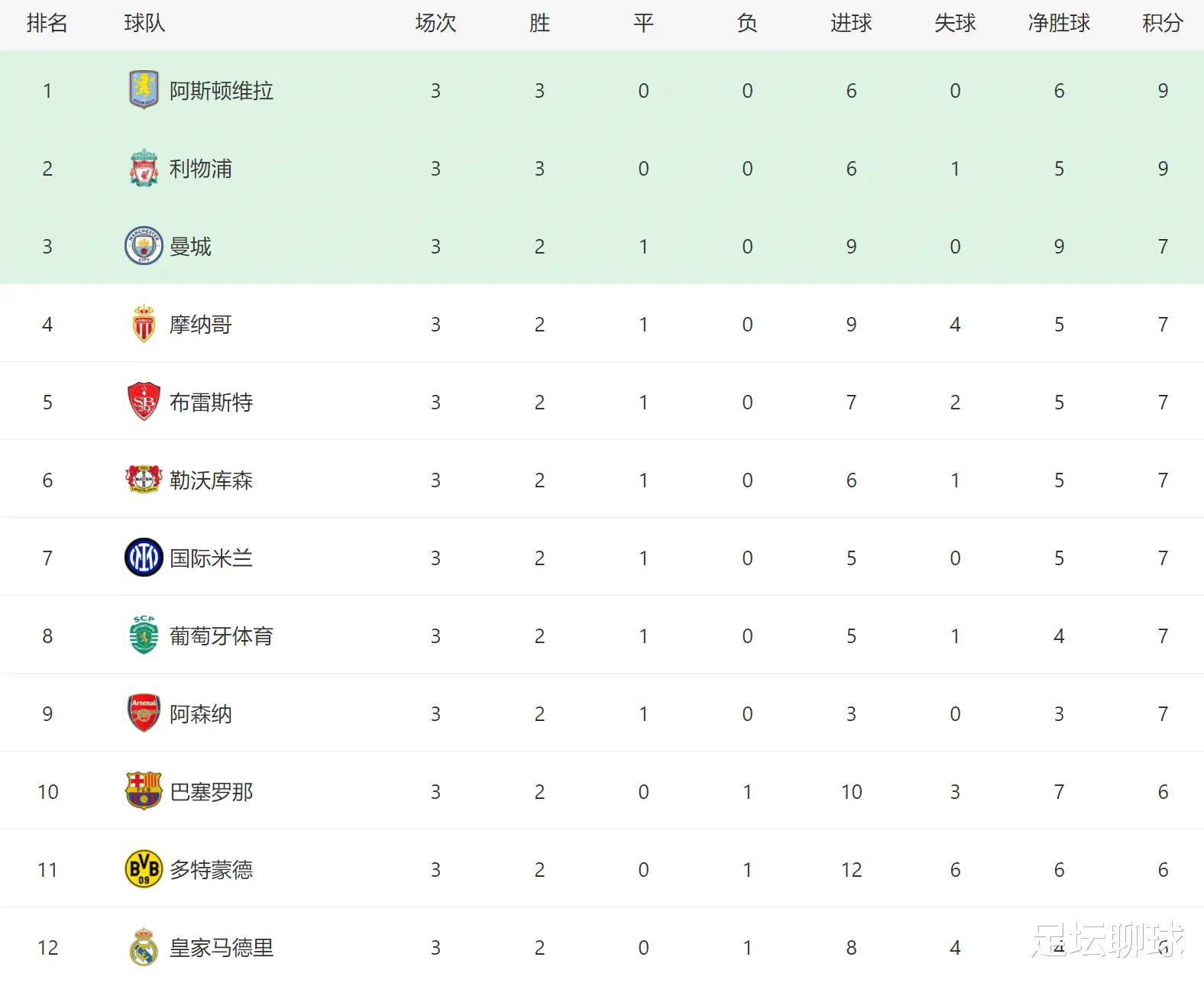This screenshot has width=1204, height=983.
Task: Select the 积分 column header
Action: (x=1163, y=24)
